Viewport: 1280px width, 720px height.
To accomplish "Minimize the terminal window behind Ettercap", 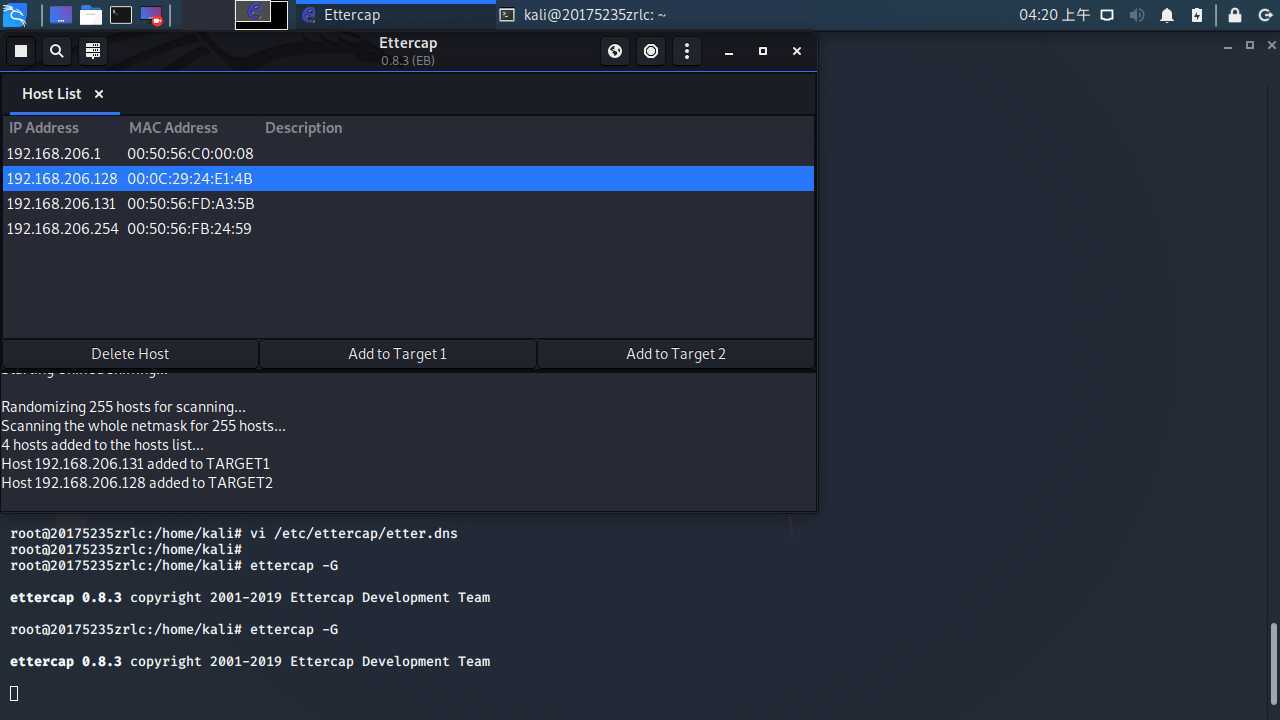I will pos(1229,46).
